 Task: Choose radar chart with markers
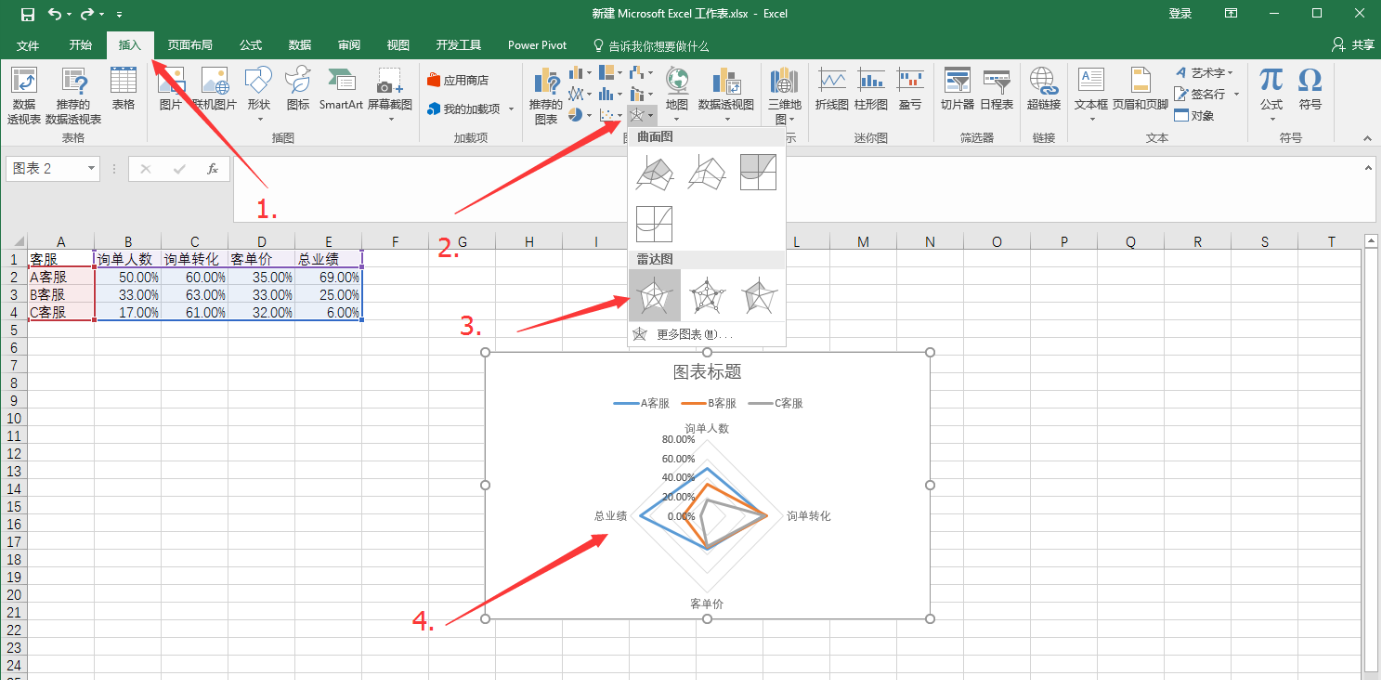tap(707, 295)
